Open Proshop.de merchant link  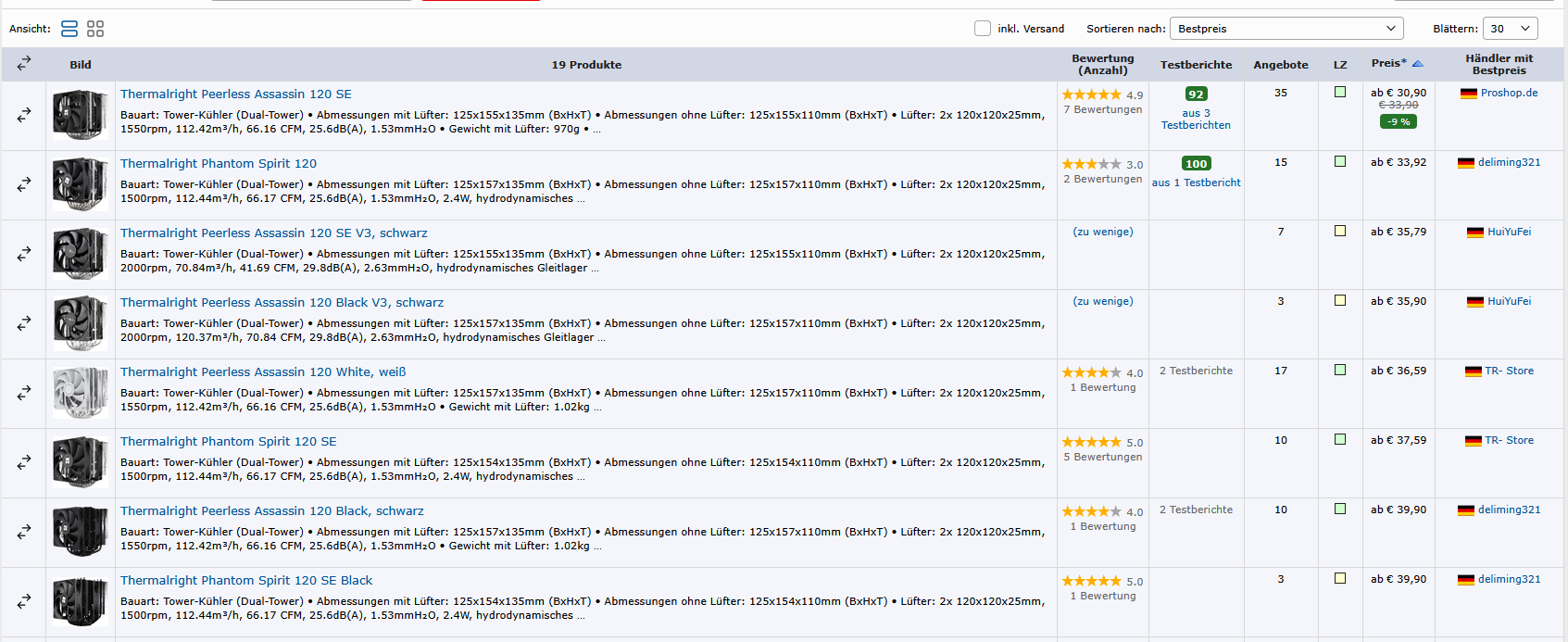tap(1509, 93)
